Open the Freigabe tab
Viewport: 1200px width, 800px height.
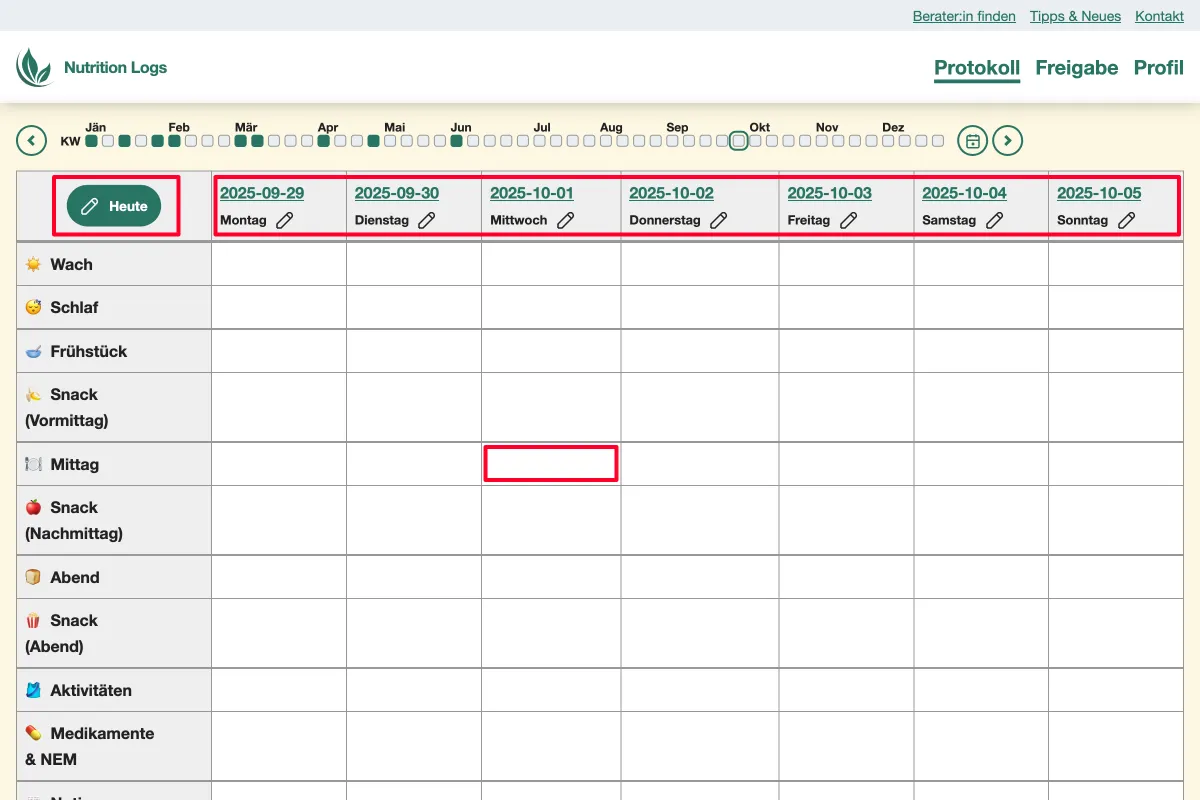(1076, 68)
